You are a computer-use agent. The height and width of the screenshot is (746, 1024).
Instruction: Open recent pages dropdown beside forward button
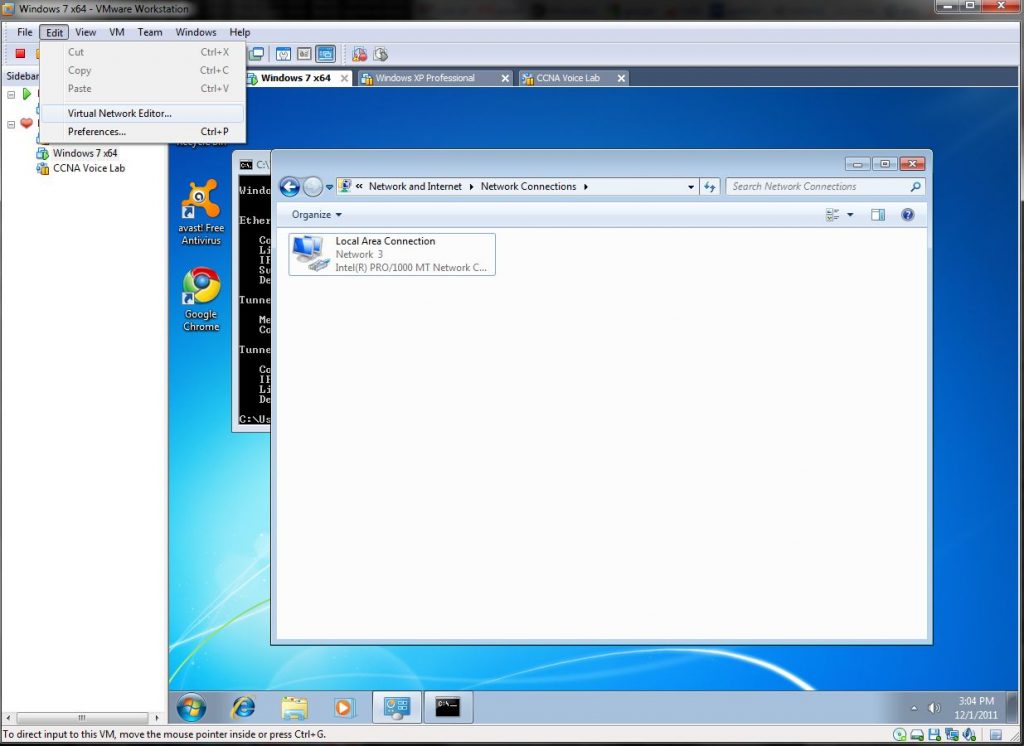[329, 187]
